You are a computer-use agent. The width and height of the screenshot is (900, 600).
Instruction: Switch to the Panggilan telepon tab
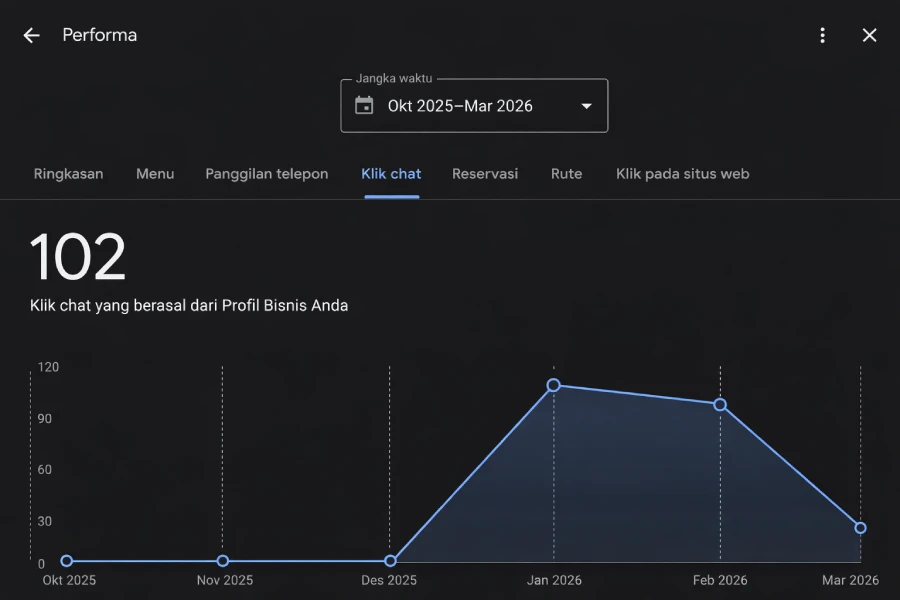[x=267, y=174]
